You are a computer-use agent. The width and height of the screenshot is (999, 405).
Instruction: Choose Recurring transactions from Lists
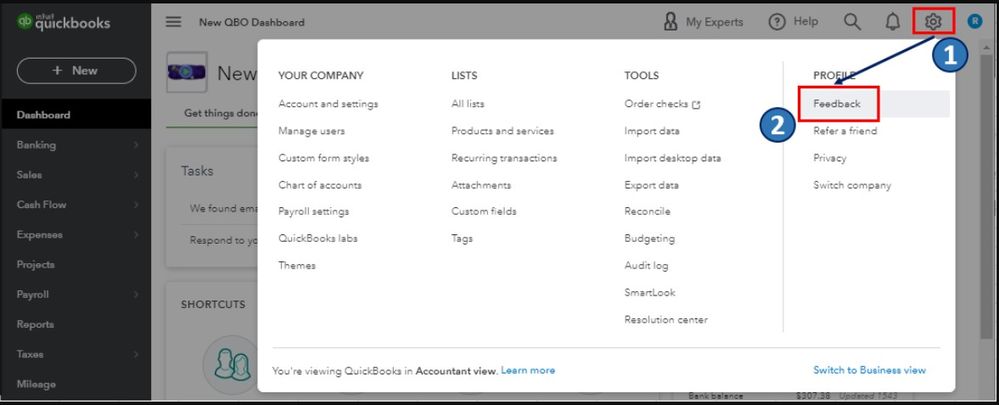tap(504, 158)
